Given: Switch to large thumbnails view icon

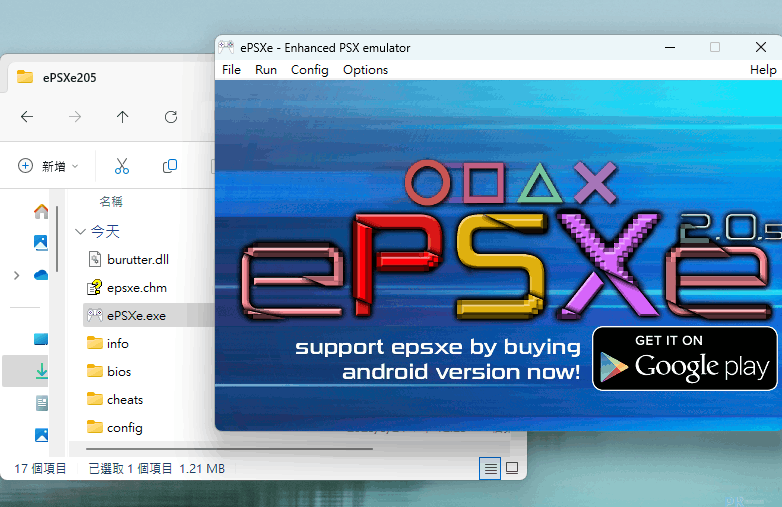Looking at the screenshot, I should point(512,468).
